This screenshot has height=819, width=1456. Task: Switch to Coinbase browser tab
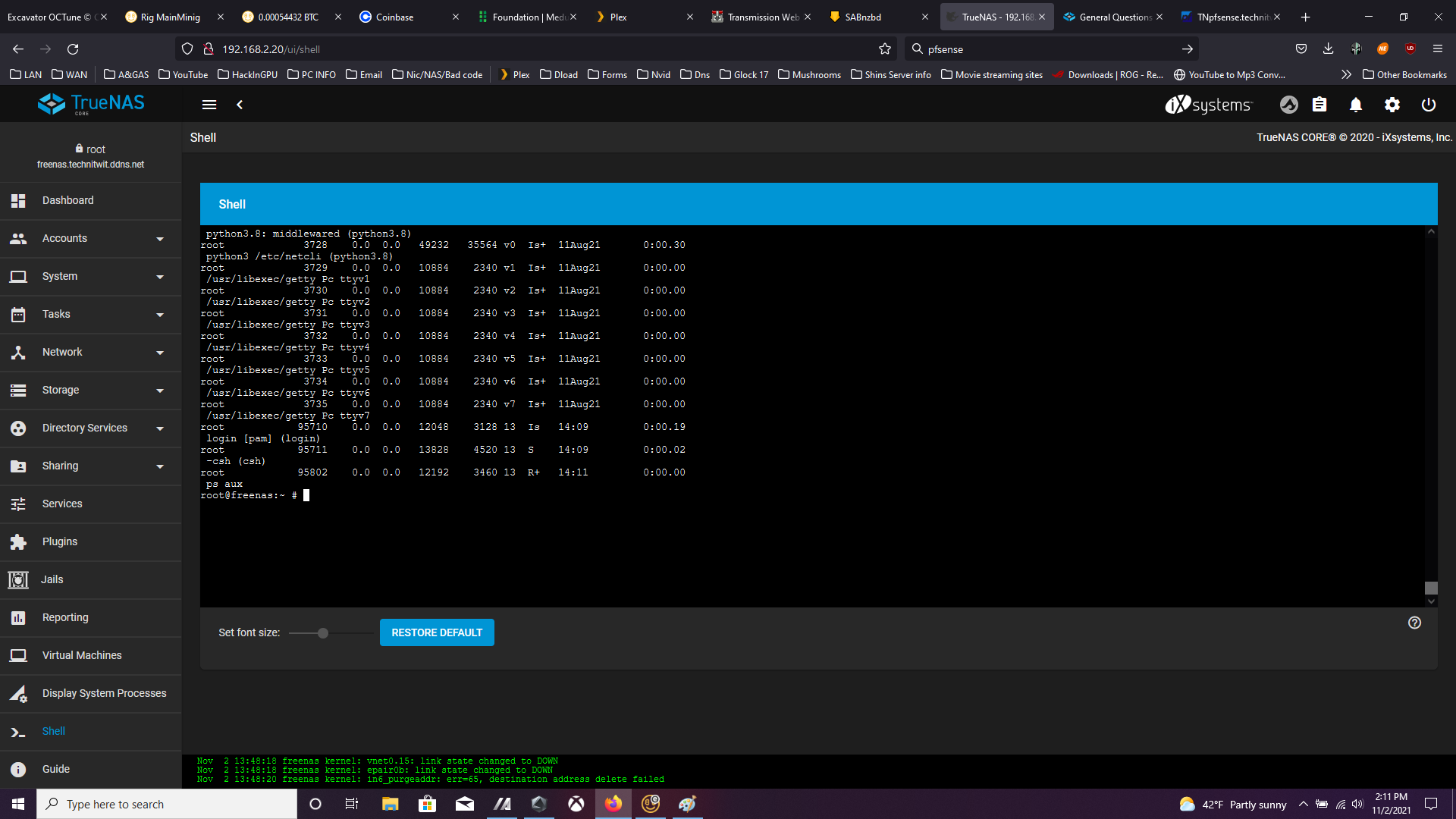pos(408,17)
